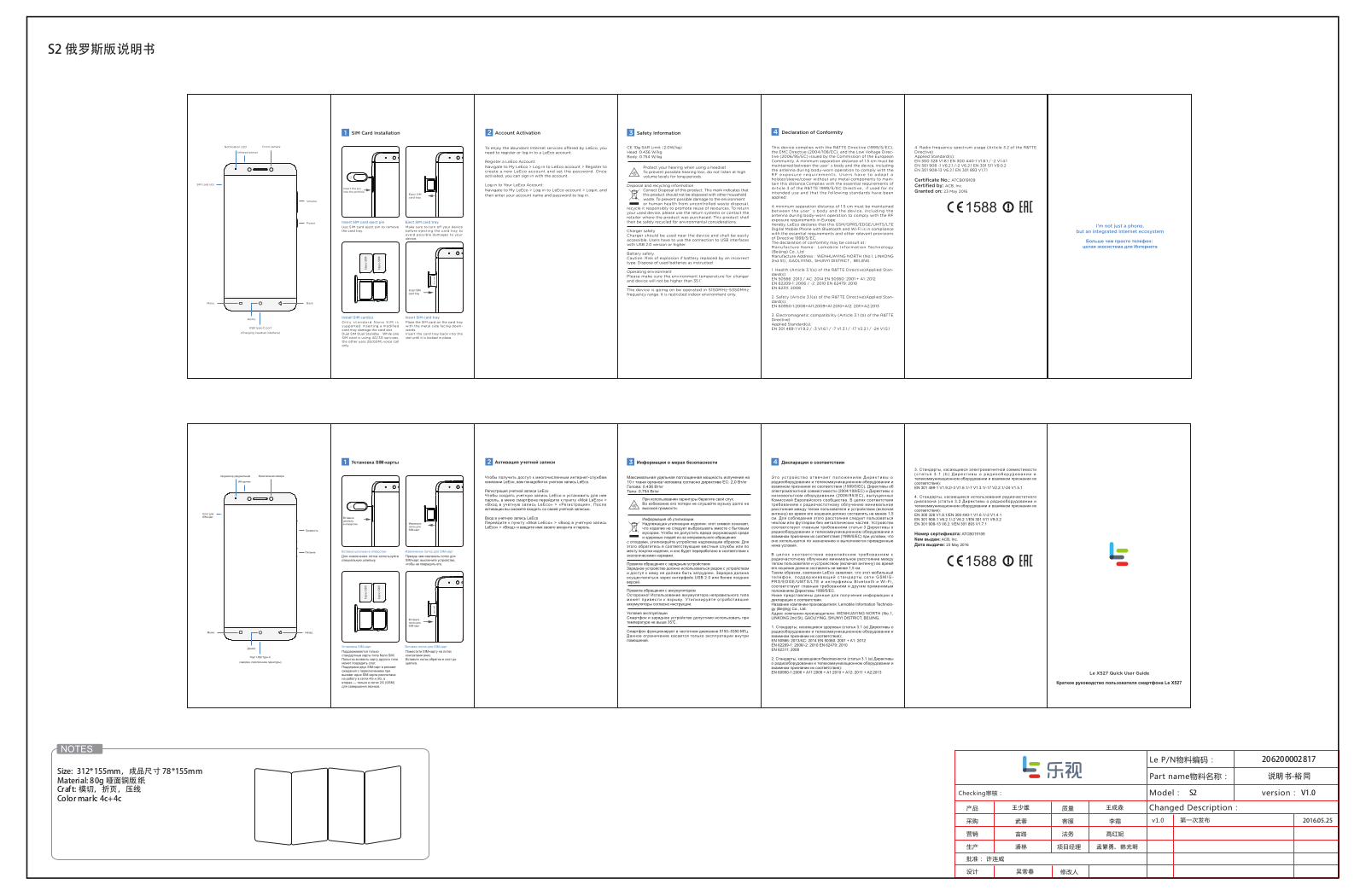
Task: Click the title 'S2 俄罗斯版说明书'
Action: (102, 49)
